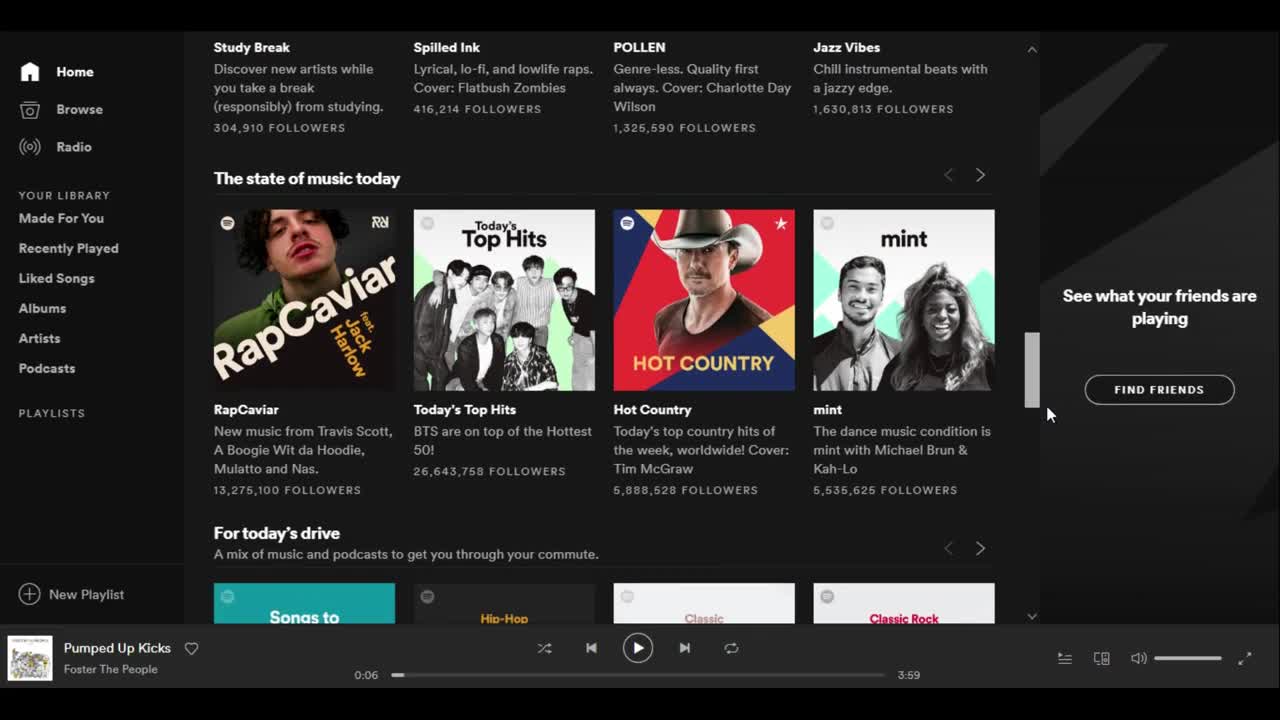This screenshot has height=720, width=1280.
Task: Open the RapCaviar title link
Action: pyautogui.click(x=246, y=410)
